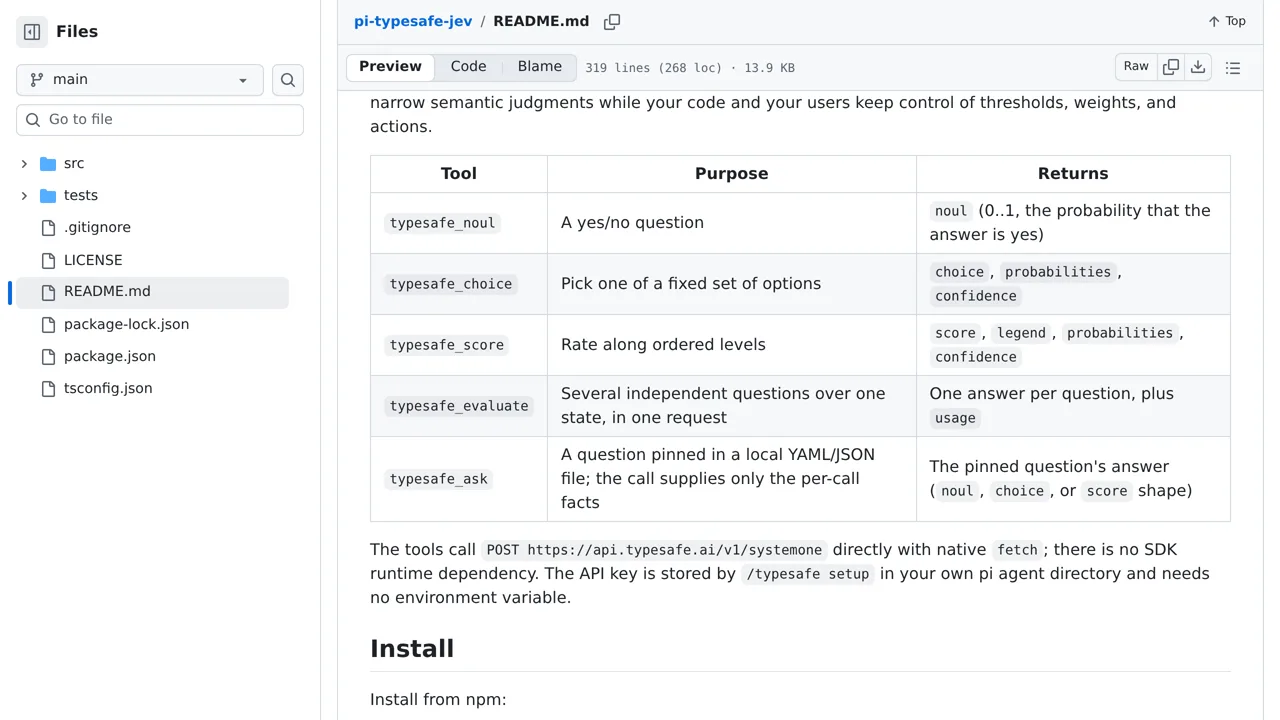Click the '319 lines (268 loc)' file info

point(654,68)
